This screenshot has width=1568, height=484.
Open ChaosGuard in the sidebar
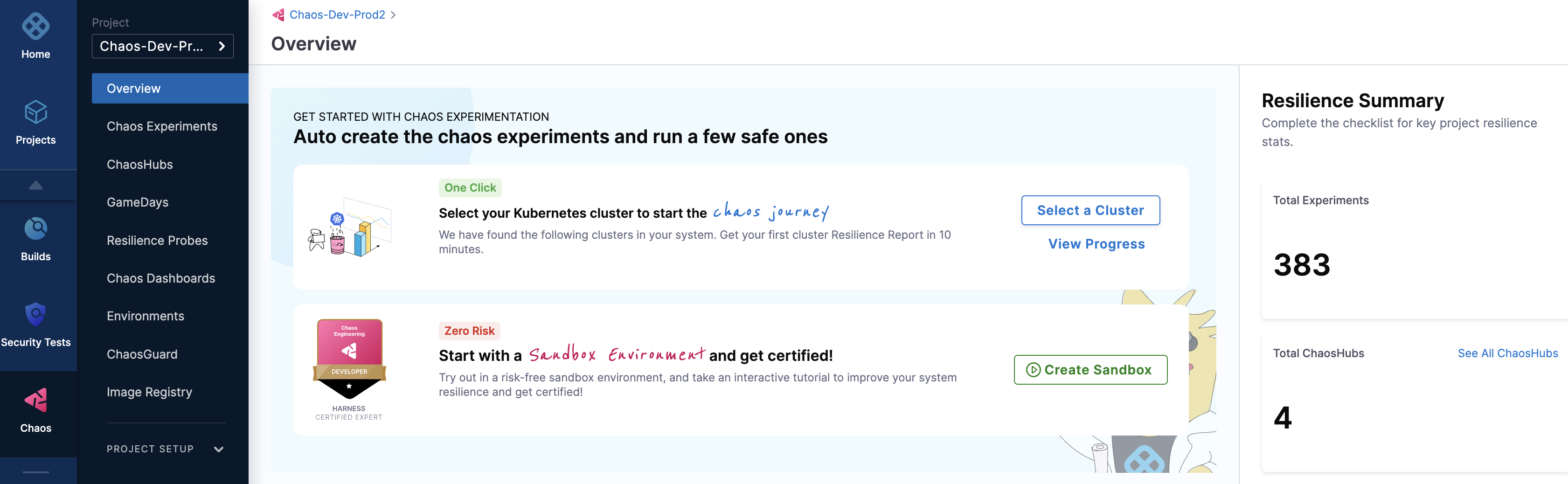(142, 354)
